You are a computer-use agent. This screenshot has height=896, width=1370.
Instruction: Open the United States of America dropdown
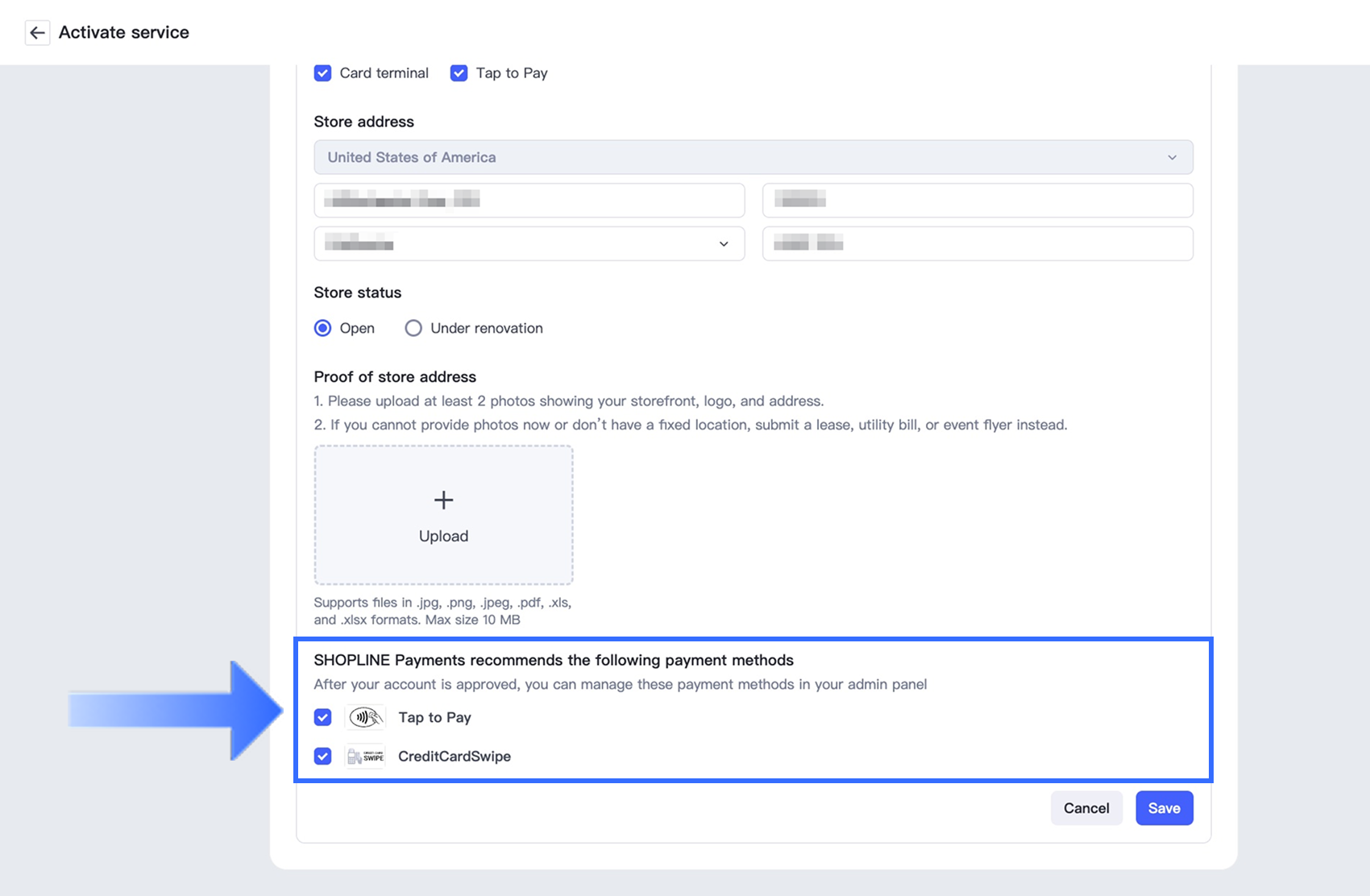point(753,157)
